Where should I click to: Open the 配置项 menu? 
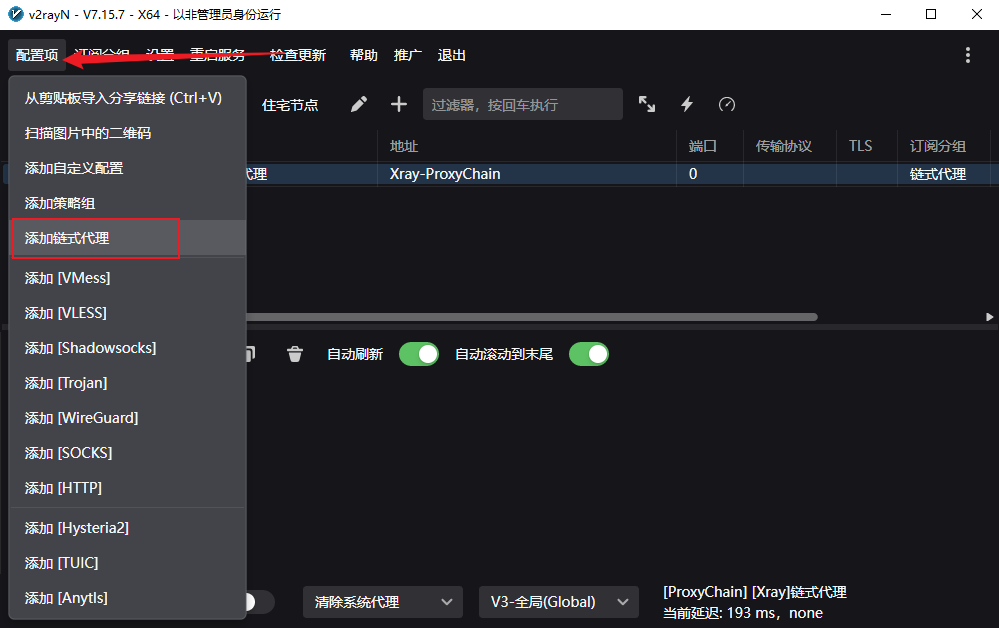tap(37, 55)
